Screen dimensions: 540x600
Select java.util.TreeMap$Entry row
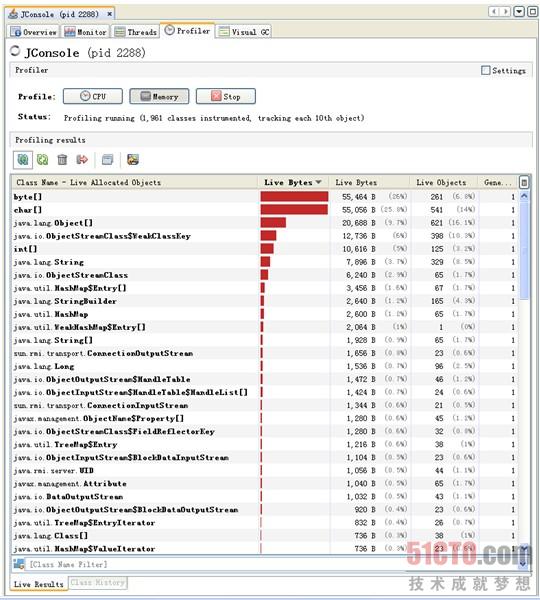point(265,444)
